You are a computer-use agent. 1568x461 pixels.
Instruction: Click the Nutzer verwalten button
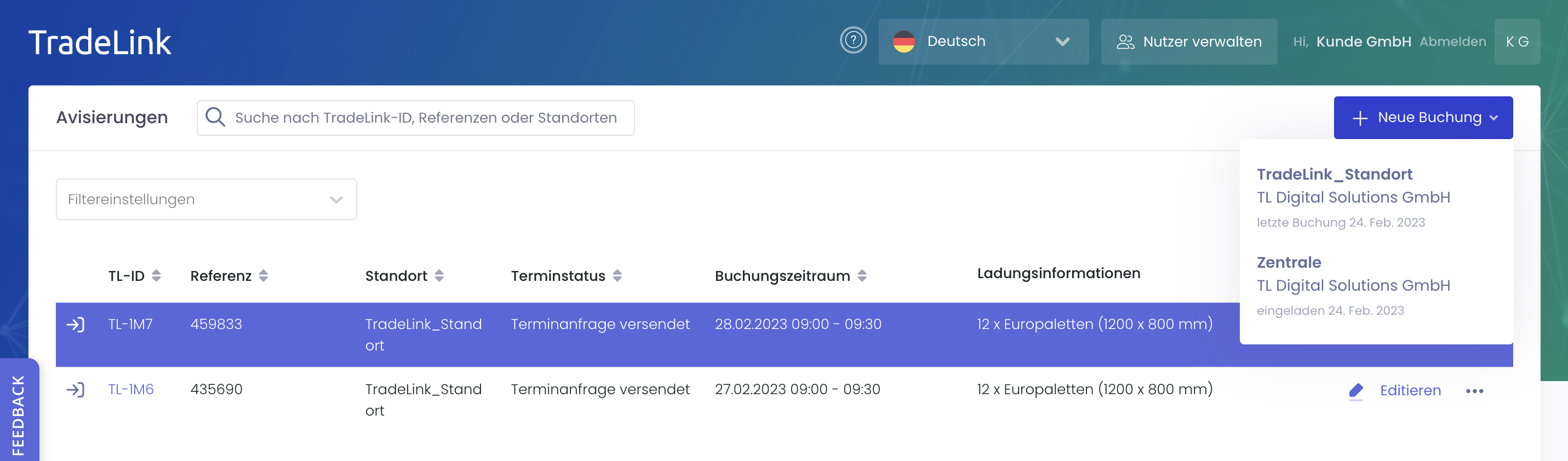(1188, 42)
